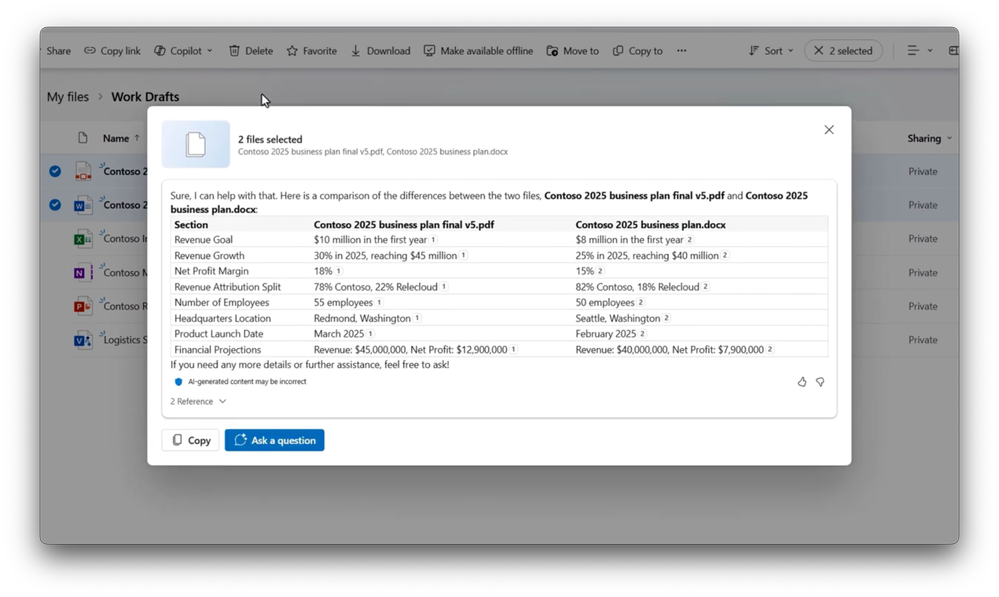The width and height of the screenshot is (999, 597).
Task: Expand the 2 Reference section
Action: coord(198,401)
